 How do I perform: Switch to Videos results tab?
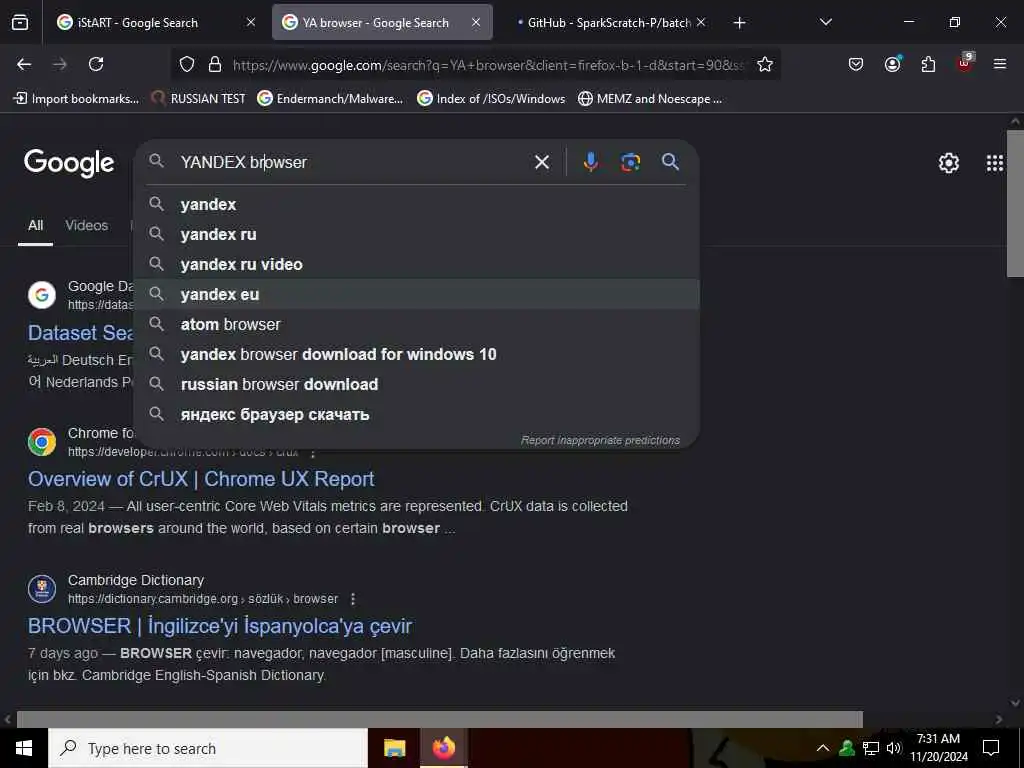tap(87, 225)
